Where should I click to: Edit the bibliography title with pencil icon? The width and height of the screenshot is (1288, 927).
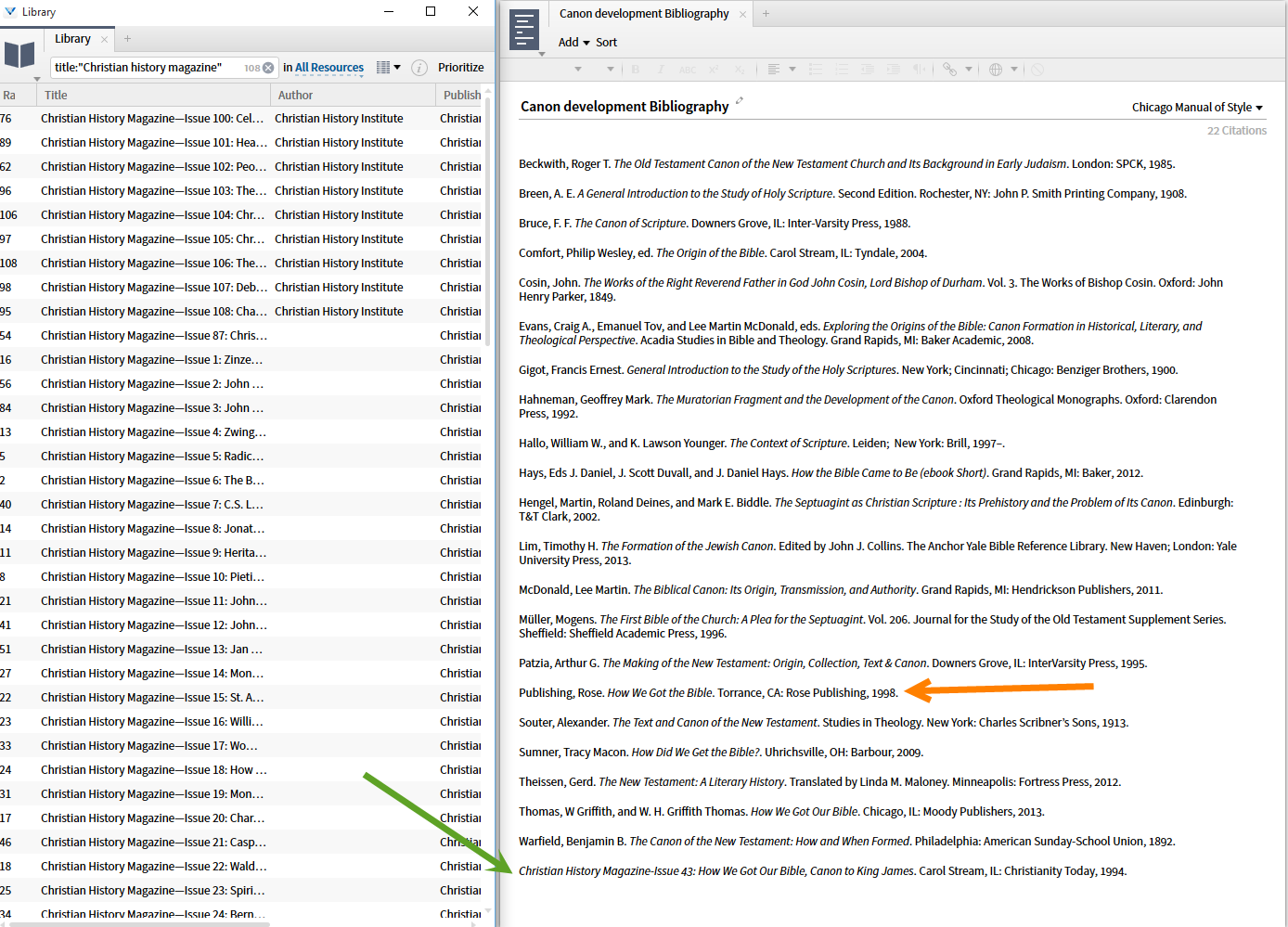[x=740, y=100]
